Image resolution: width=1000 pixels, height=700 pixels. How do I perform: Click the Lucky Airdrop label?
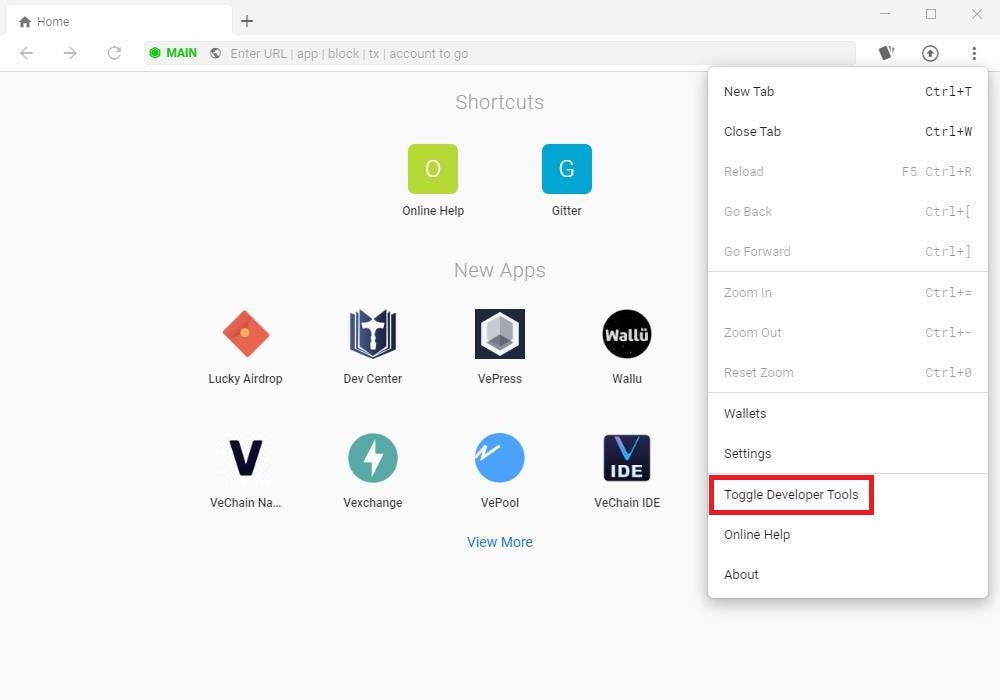pos(246,379)
